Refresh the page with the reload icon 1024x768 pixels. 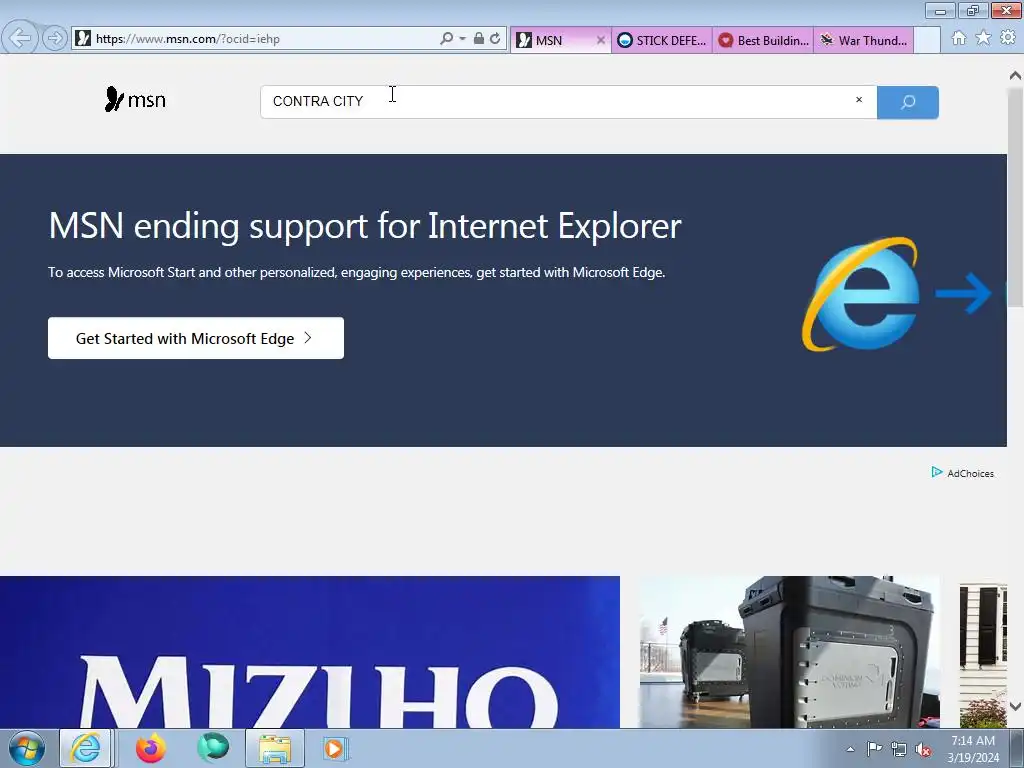point(495,39)
